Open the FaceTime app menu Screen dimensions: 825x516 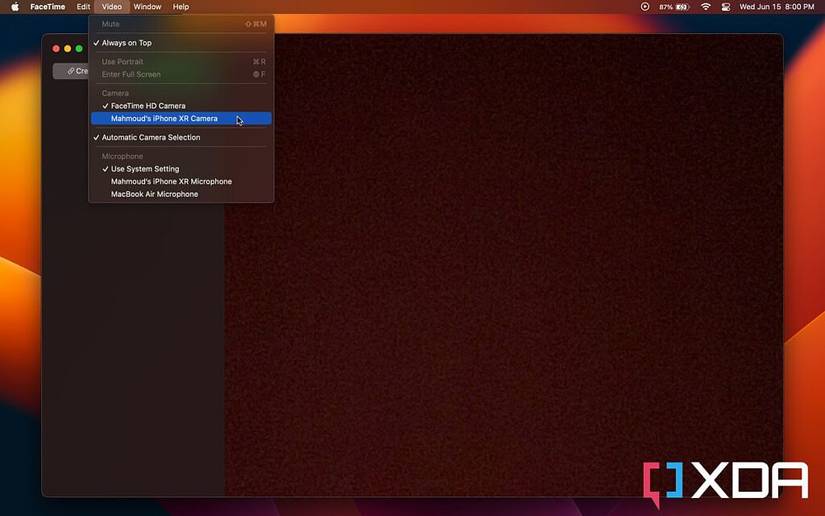pyautogui.click(x=47, y=7)
